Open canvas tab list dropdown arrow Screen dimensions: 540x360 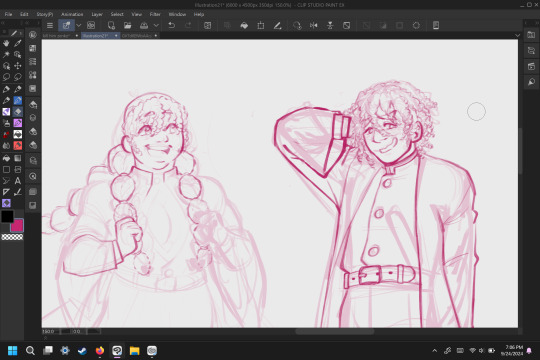[x=517, y=35]
